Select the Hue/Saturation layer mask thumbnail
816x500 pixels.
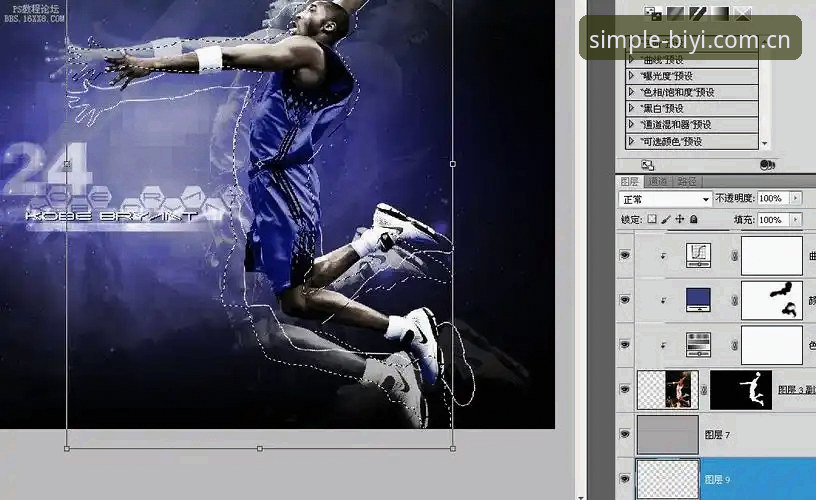tap(772, 345)
